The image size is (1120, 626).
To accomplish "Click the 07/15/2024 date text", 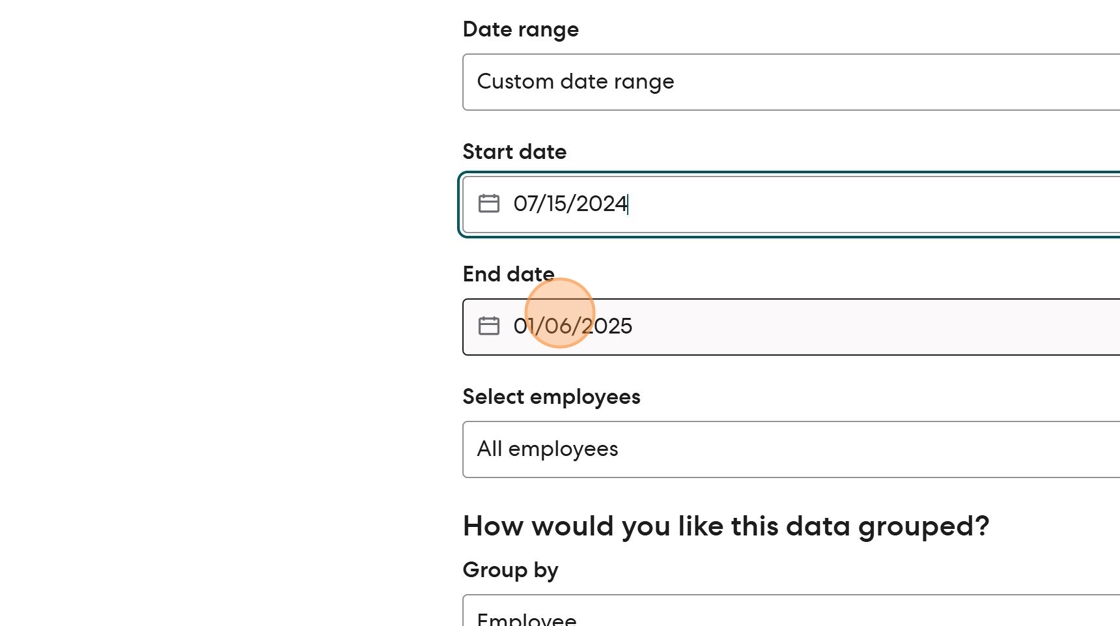I will [x=570, y=204].
